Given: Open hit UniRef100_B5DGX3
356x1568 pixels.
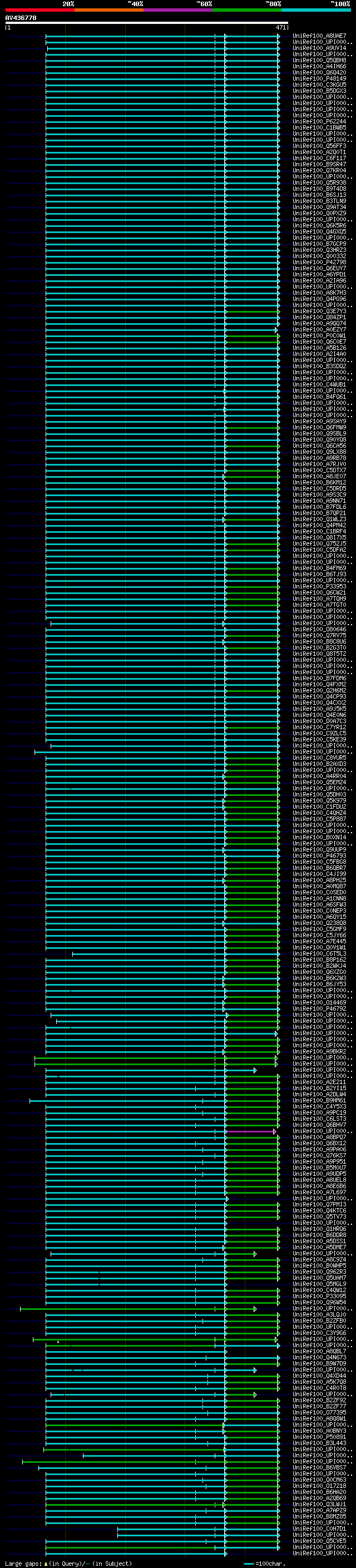Looking at the screenshot, I should 319,91.
